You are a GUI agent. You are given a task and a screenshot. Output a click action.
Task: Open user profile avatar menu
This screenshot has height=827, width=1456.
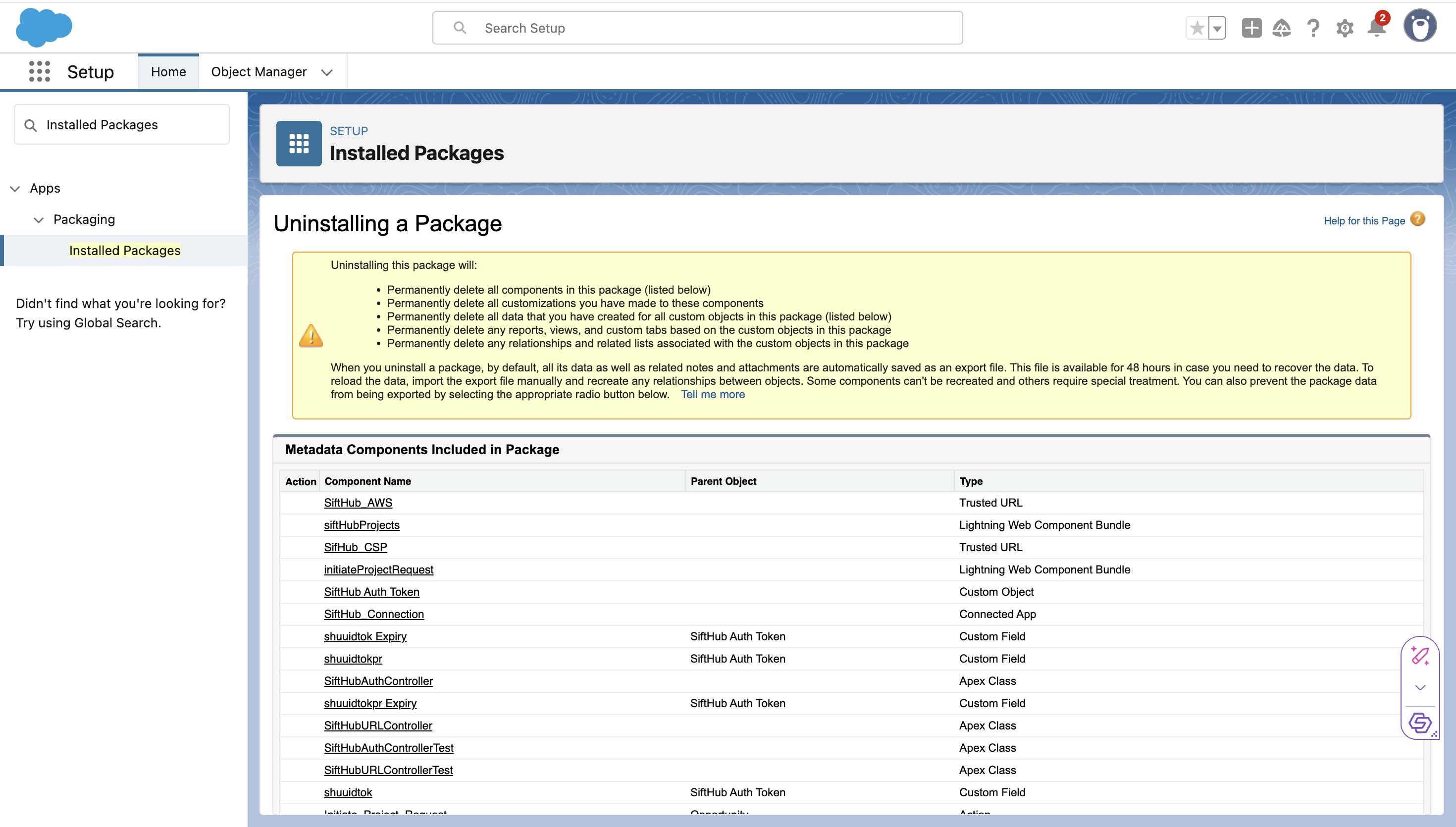tap(1420, 26)
